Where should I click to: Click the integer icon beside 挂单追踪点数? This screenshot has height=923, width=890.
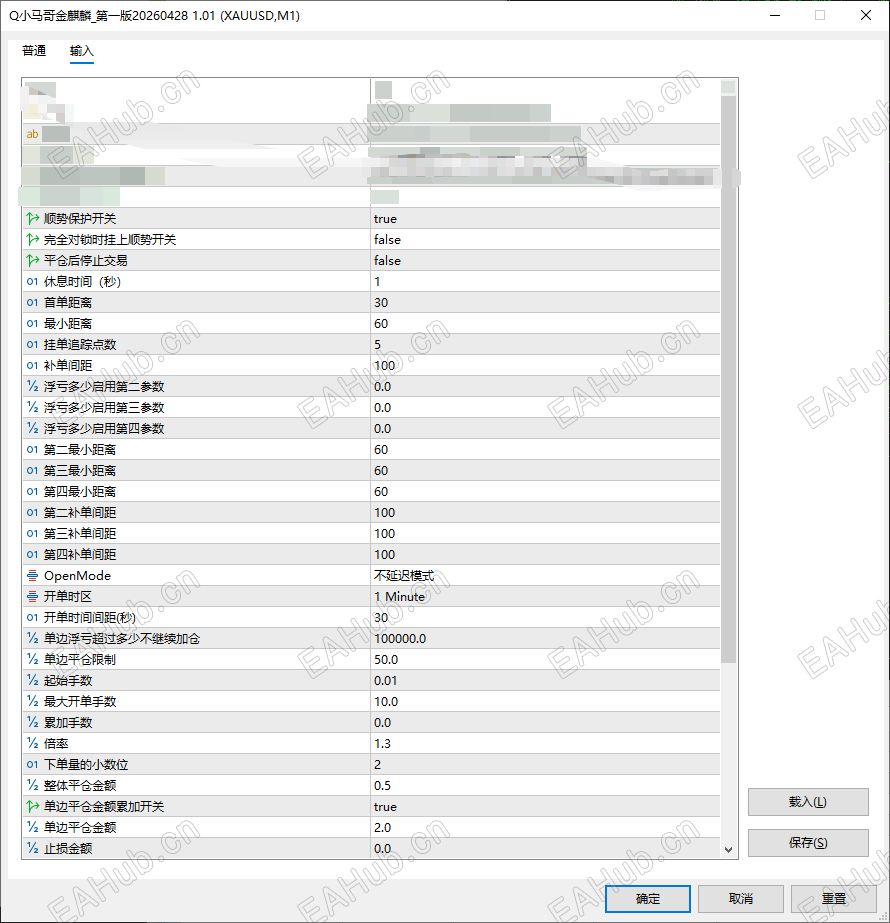coord(32,344)
